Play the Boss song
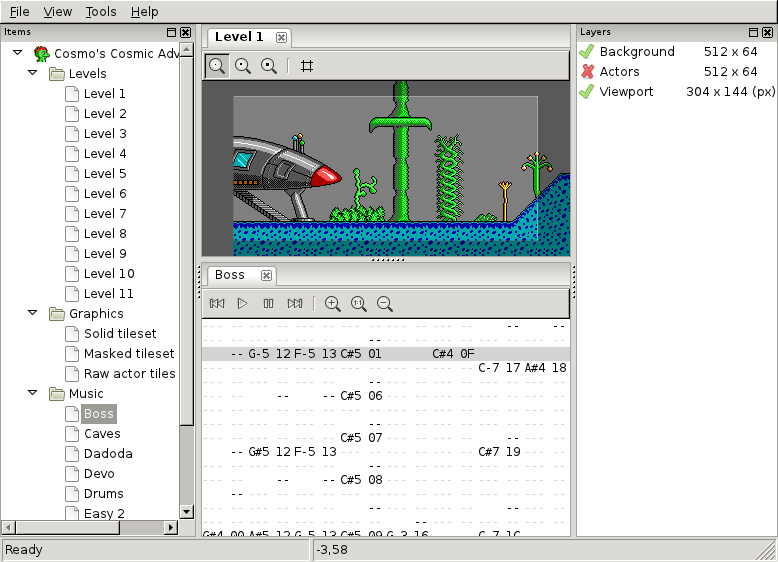The height and width of the screenshot is (562, 778). [x=242, y=304]
